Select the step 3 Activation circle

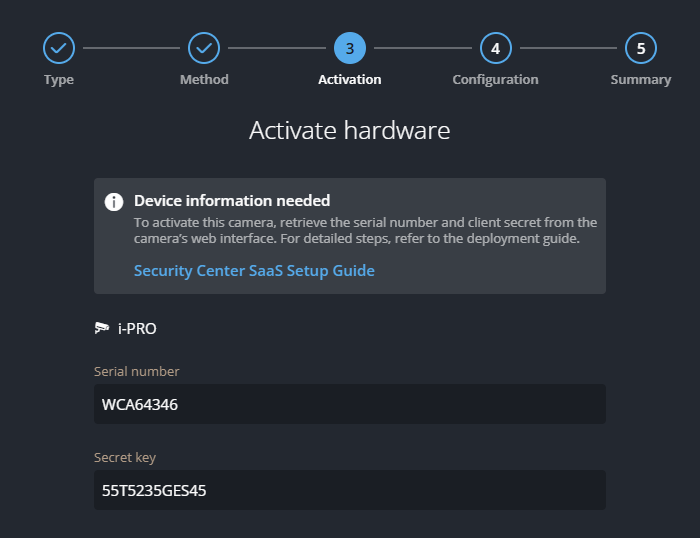[349, 47]
